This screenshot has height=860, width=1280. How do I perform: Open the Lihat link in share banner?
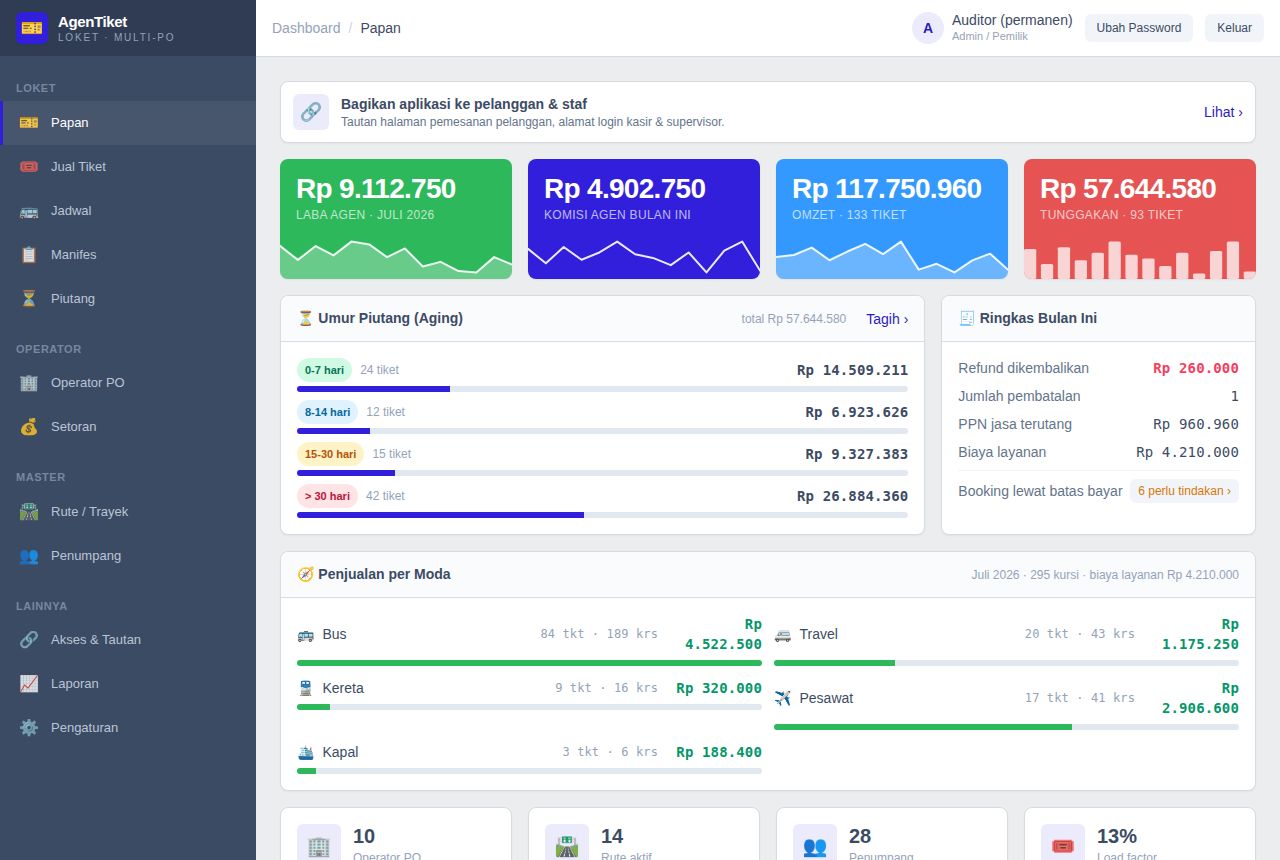1223,112
